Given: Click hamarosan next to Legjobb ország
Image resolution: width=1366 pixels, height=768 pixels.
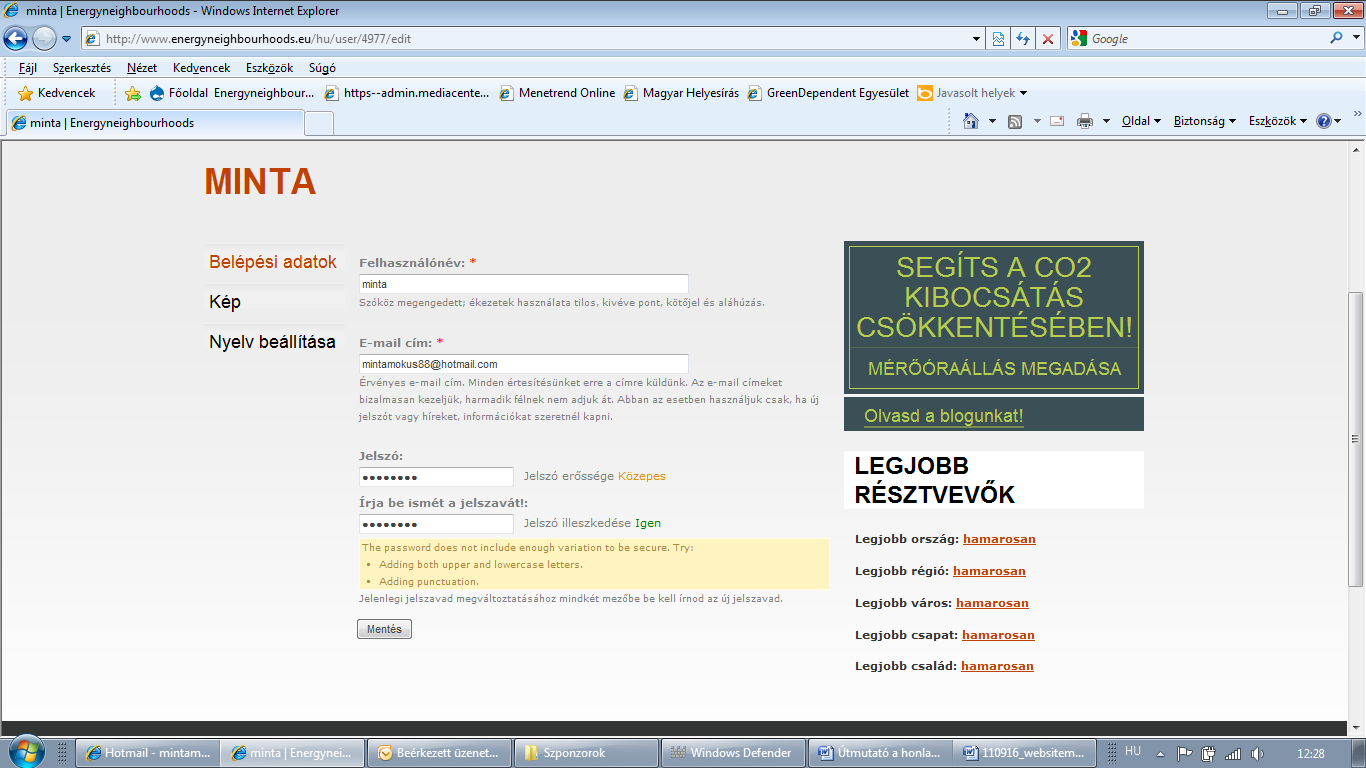Looking at the screenshot, I should coord(999,539).
